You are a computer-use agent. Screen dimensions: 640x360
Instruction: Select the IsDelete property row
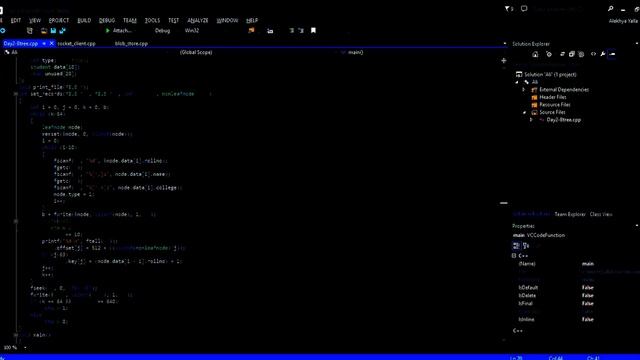click(x=576, y=296)
